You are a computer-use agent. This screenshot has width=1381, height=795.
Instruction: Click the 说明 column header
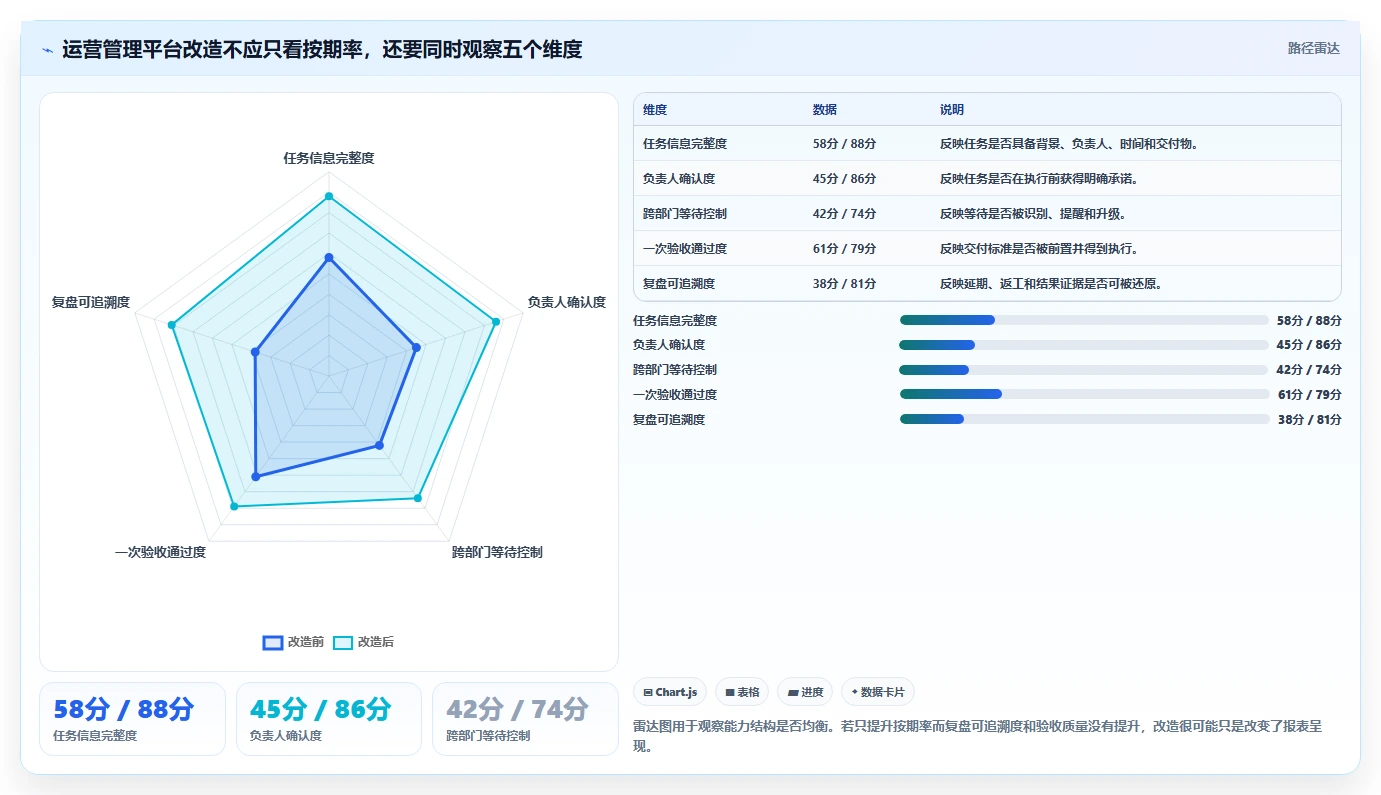coord(952,110)
